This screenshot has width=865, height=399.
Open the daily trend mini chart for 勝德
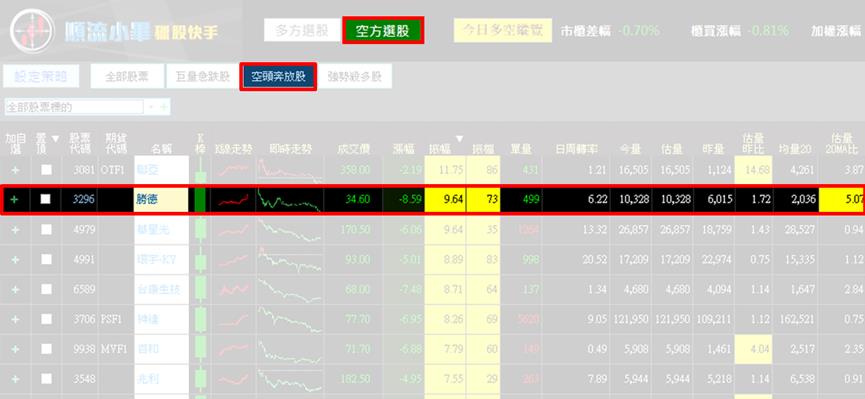(x=233, y=199)
